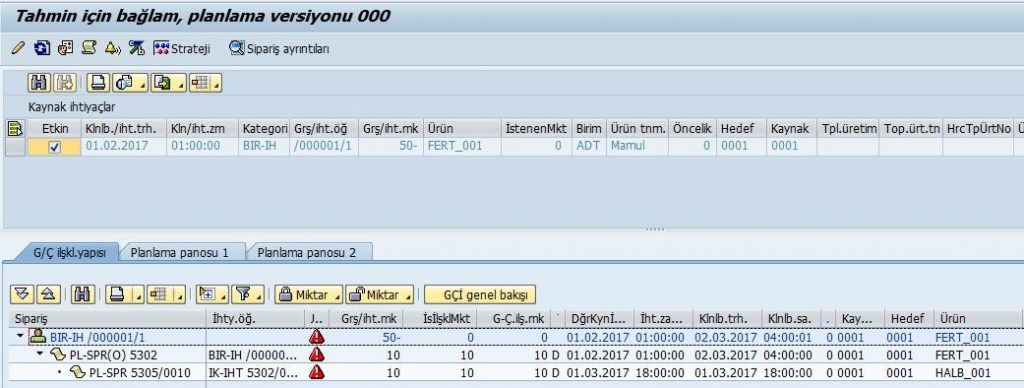Collapse the PL-SPR(O) 5302 tree node
Screen dimensions: 1024x388
point(40,355)
